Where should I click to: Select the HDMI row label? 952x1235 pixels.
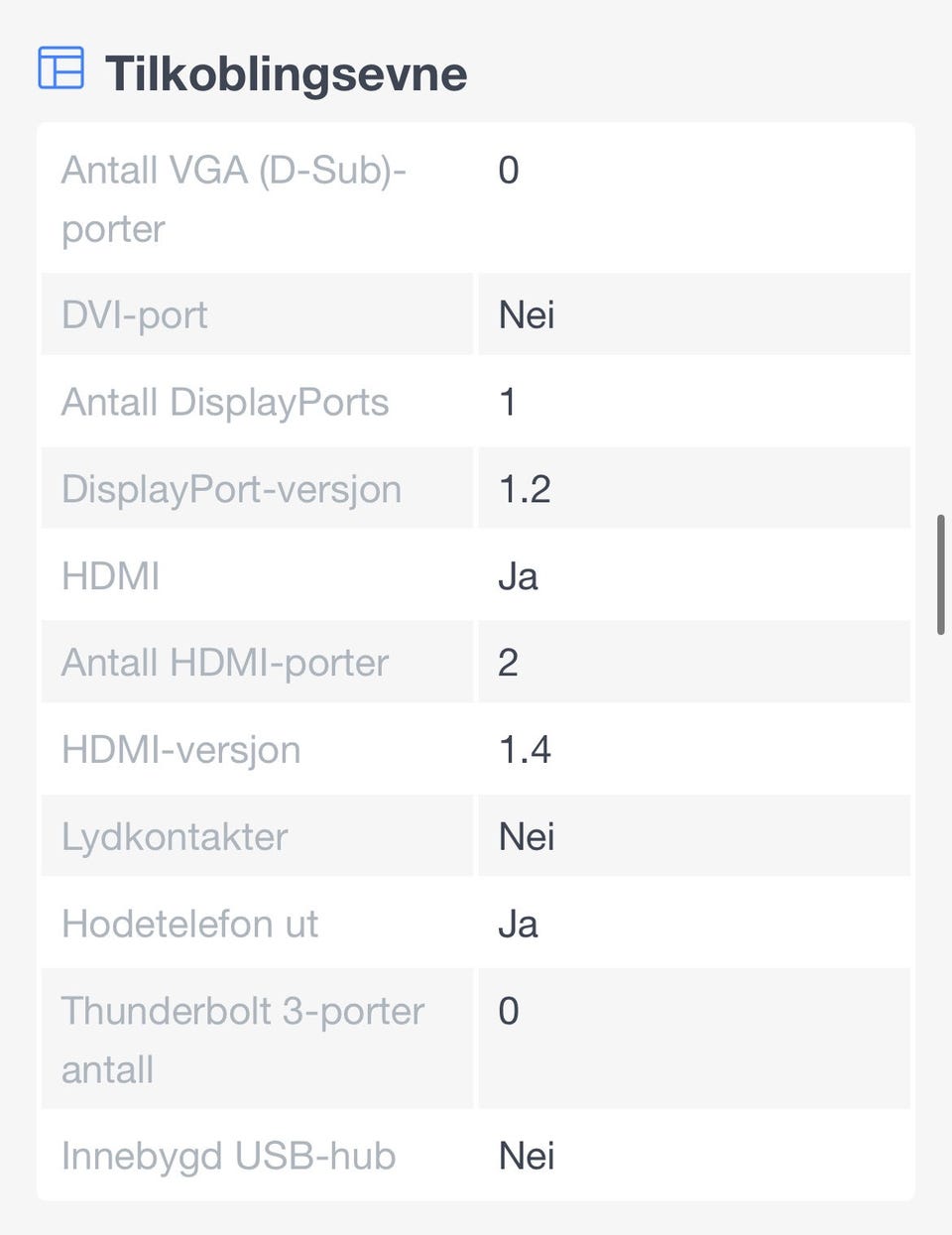click(x=111, y=576)
